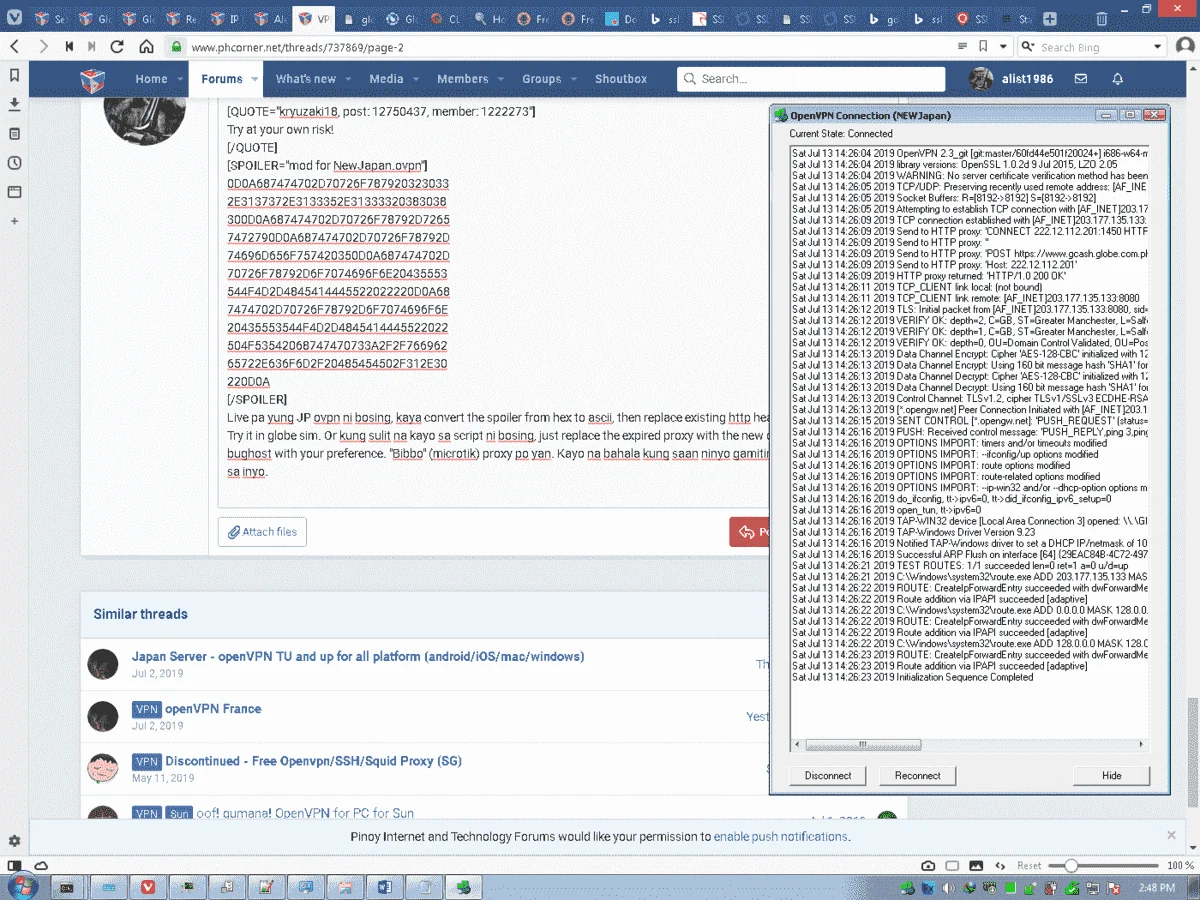Open the Media menu
Image resolution: width=1200 pixels, height=900 pixels.
386,79
